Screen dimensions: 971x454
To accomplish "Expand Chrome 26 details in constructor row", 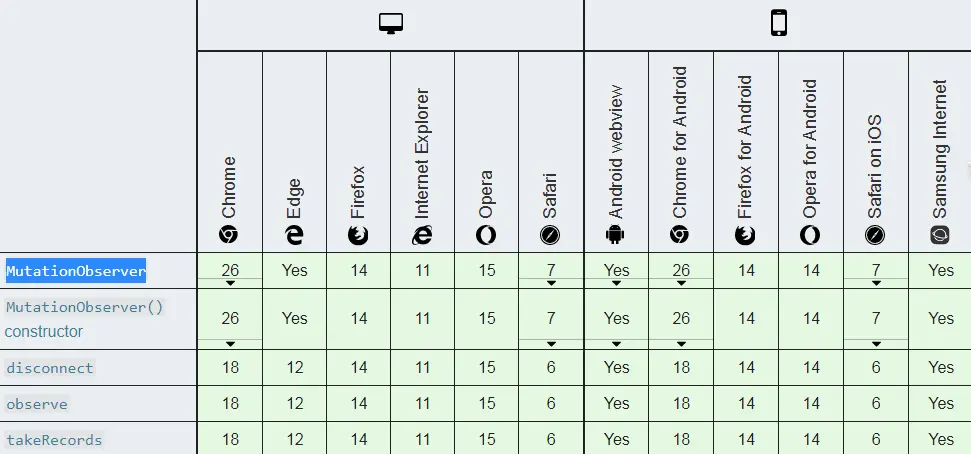I will [230, 343].
